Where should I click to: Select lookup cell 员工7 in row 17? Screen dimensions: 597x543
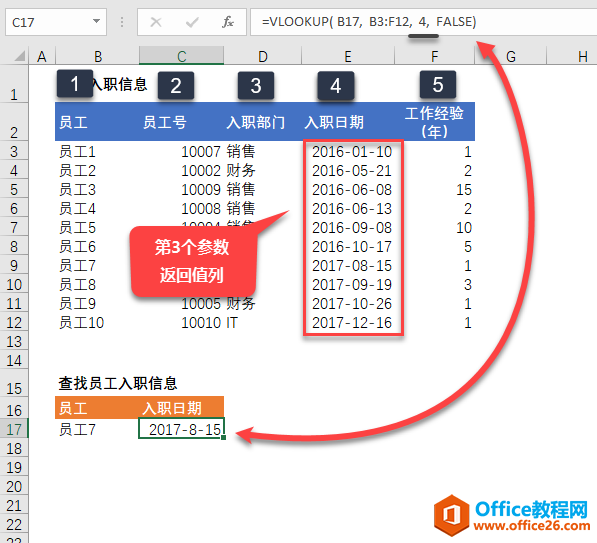[x=97, y=429]
